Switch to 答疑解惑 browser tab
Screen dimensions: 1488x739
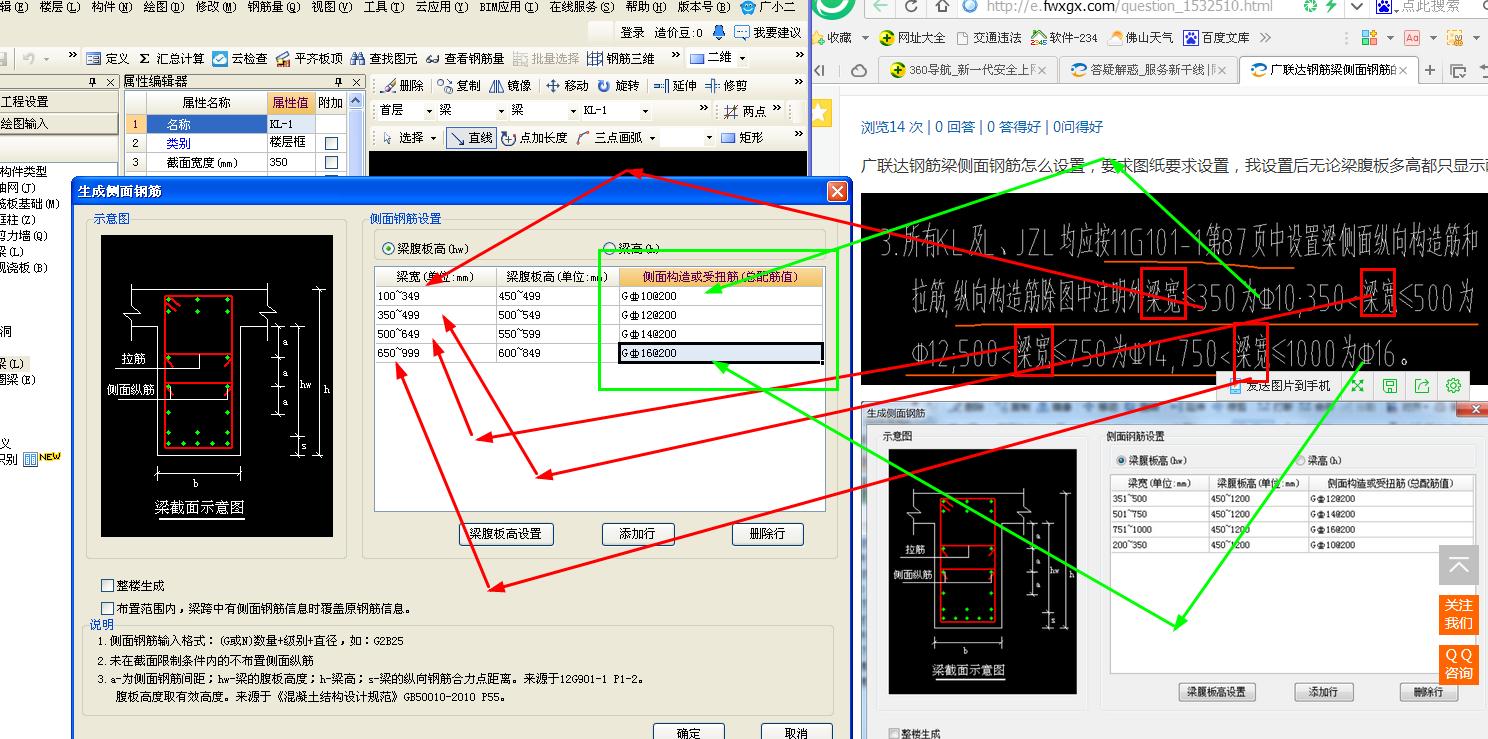tap(1148, 70)
